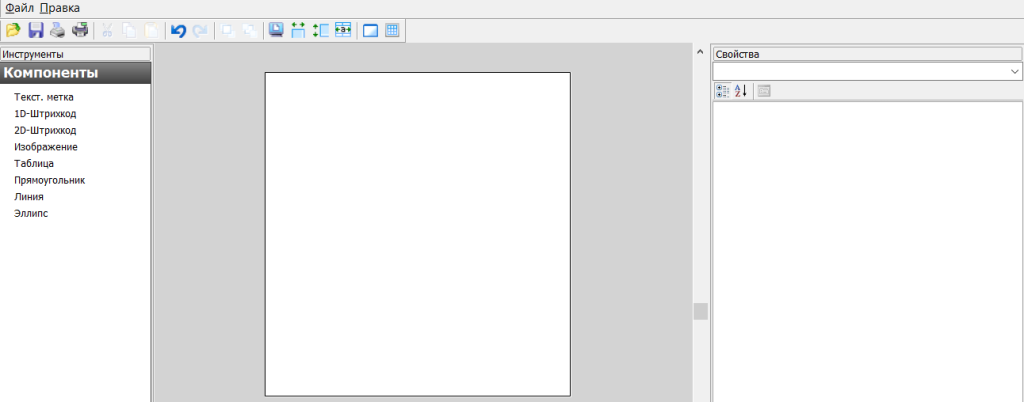The image size is (1024, 402).
Task: Redo the last undone action
Action: tap(200, 30)
